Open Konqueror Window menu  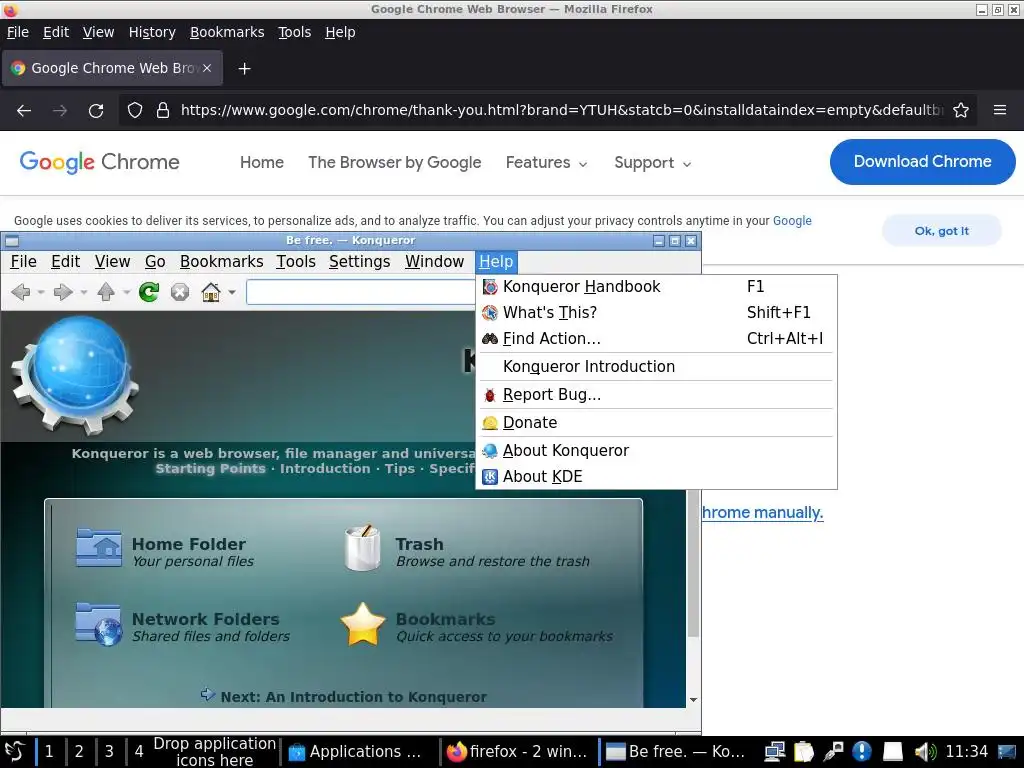click(434, 262)
